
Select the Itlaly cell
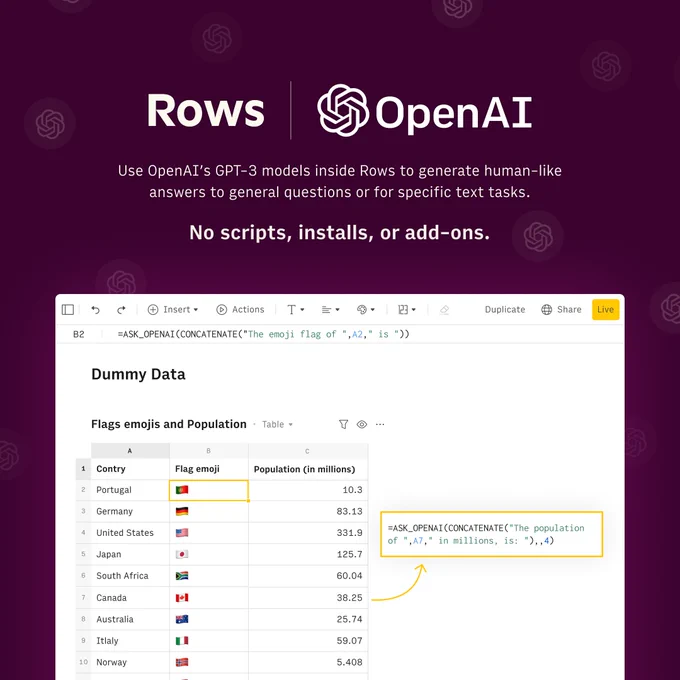pyautogui.click(x=130, y=641)
